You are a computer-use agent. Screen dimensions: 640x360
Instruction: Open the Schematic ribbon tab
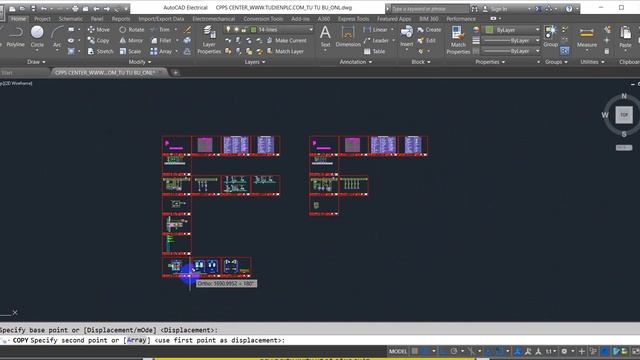pos(71,19)
